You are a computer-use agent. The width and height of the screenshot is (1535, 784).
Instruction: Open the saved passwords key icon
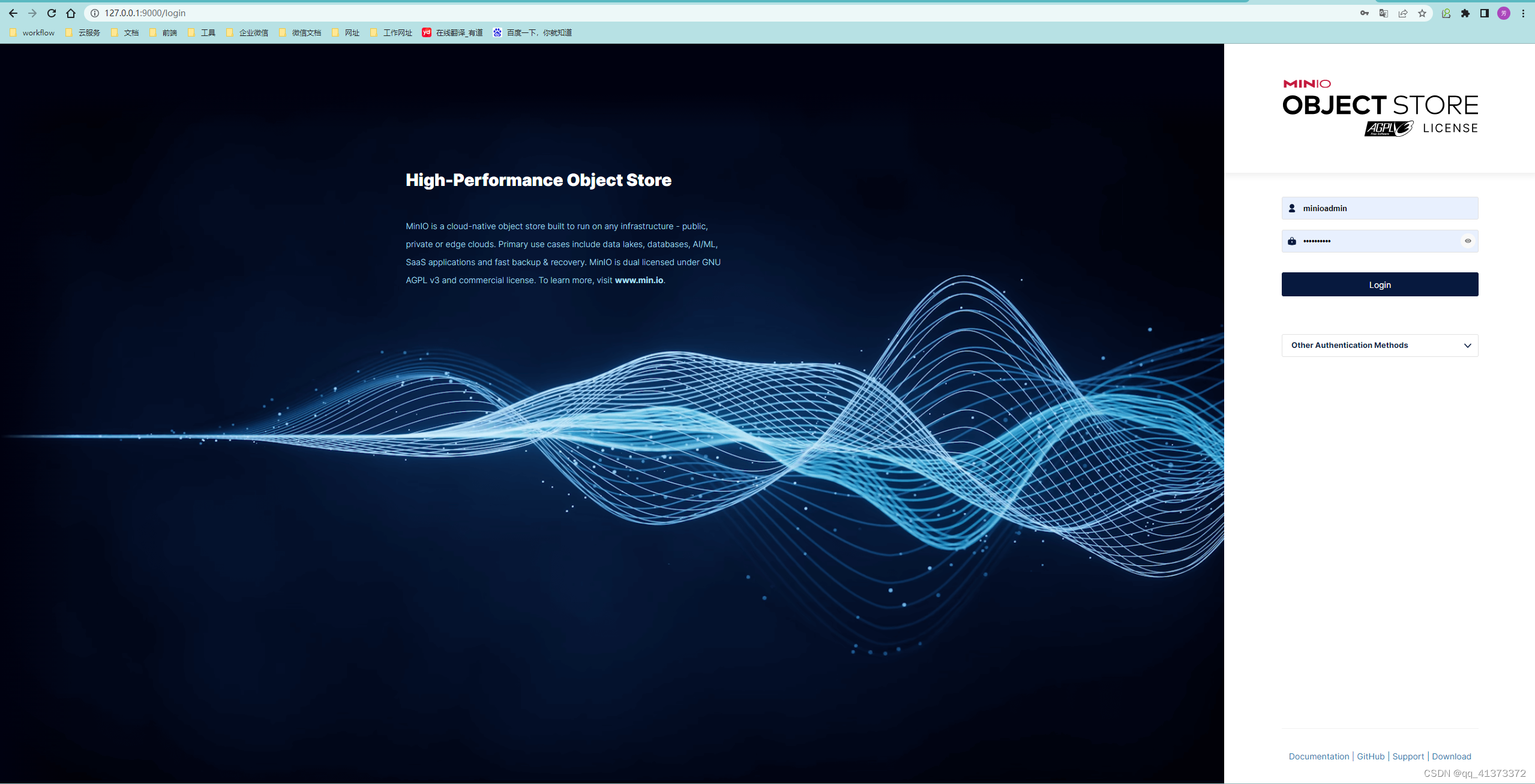(1364, 13)
